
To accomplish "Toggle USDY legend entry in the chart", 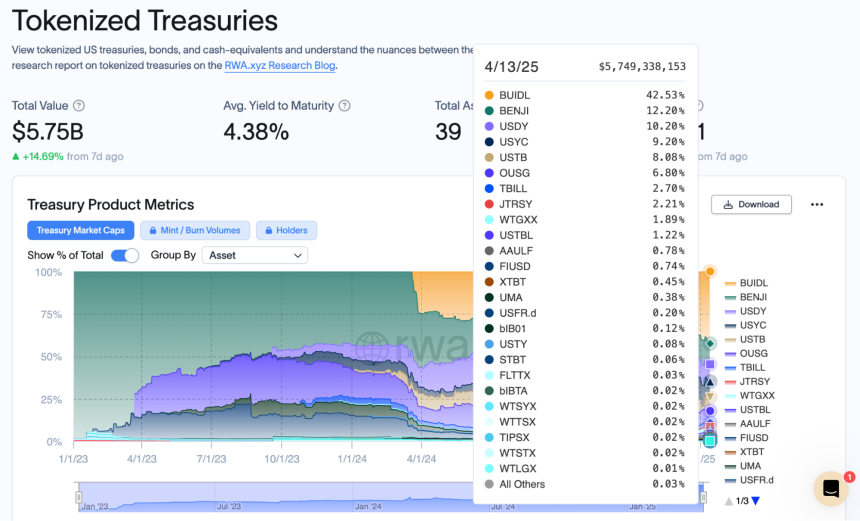I will (745, 311).
